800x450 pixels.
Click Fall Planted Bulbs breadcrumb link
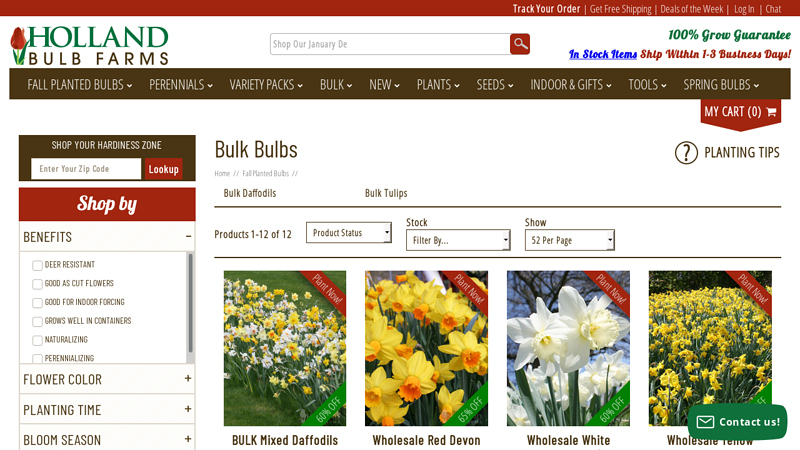coord(265,173)
